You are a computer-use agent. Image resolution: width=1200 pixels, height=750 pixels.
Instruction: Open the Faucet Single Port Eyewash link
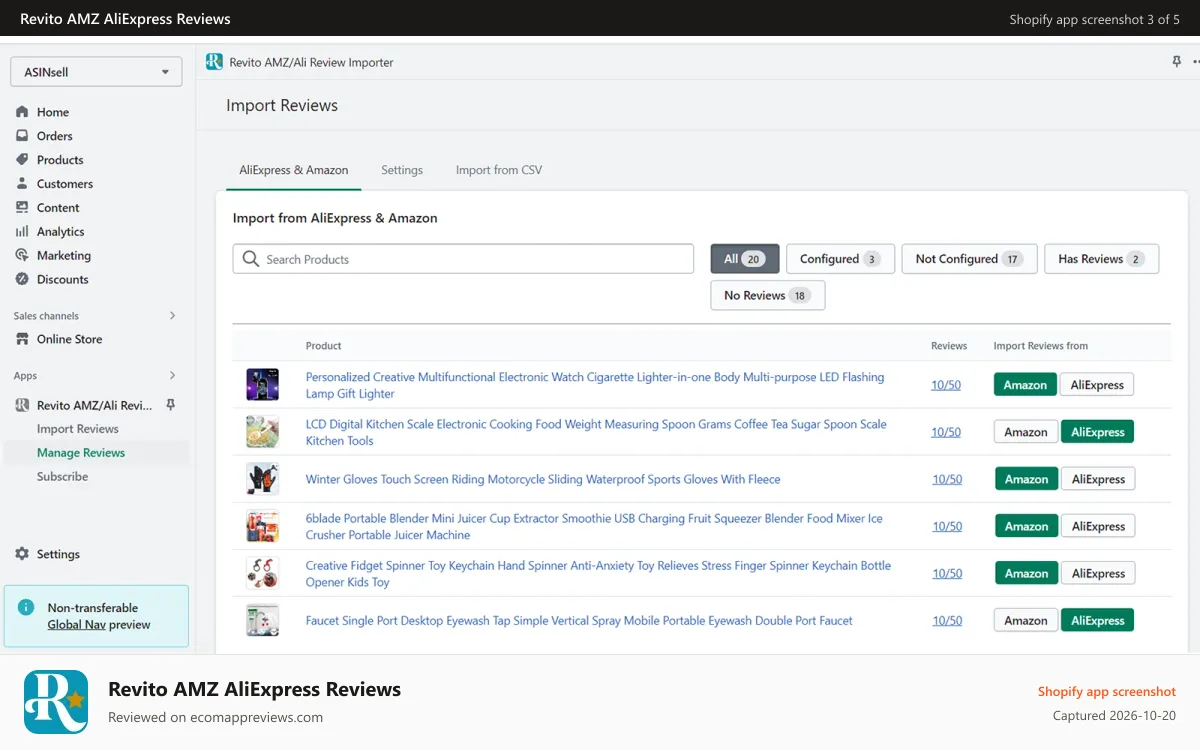pyautogui.click(x=579, y=621)
